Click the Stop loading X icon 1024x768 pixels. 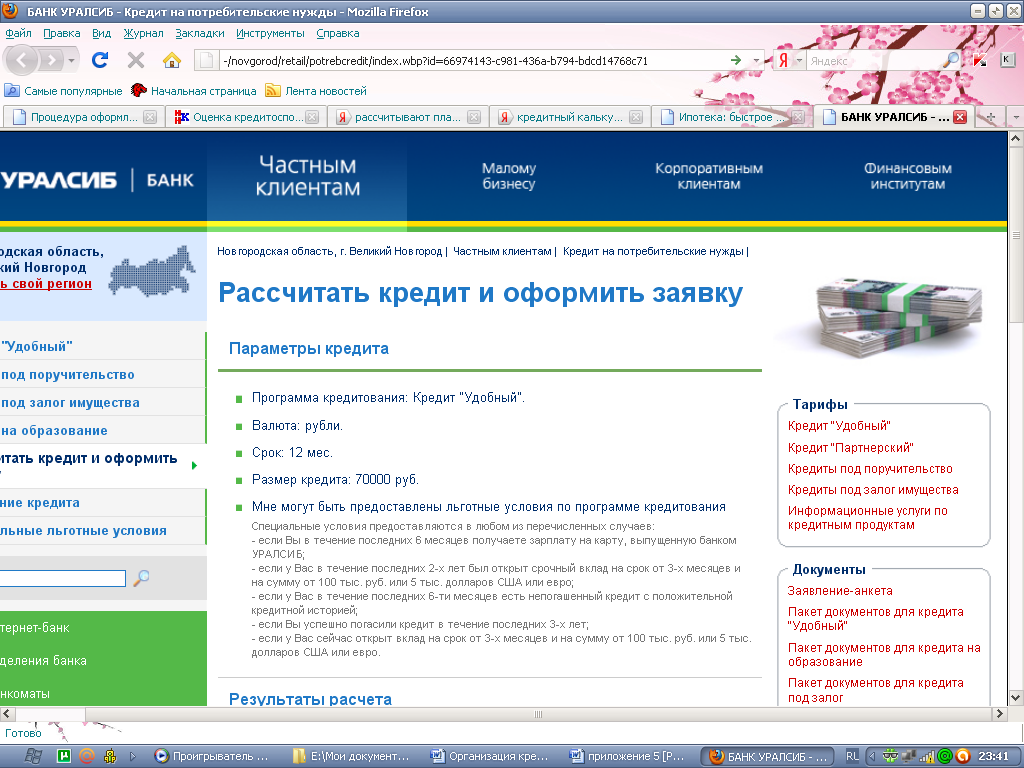[x=136, y=60]
